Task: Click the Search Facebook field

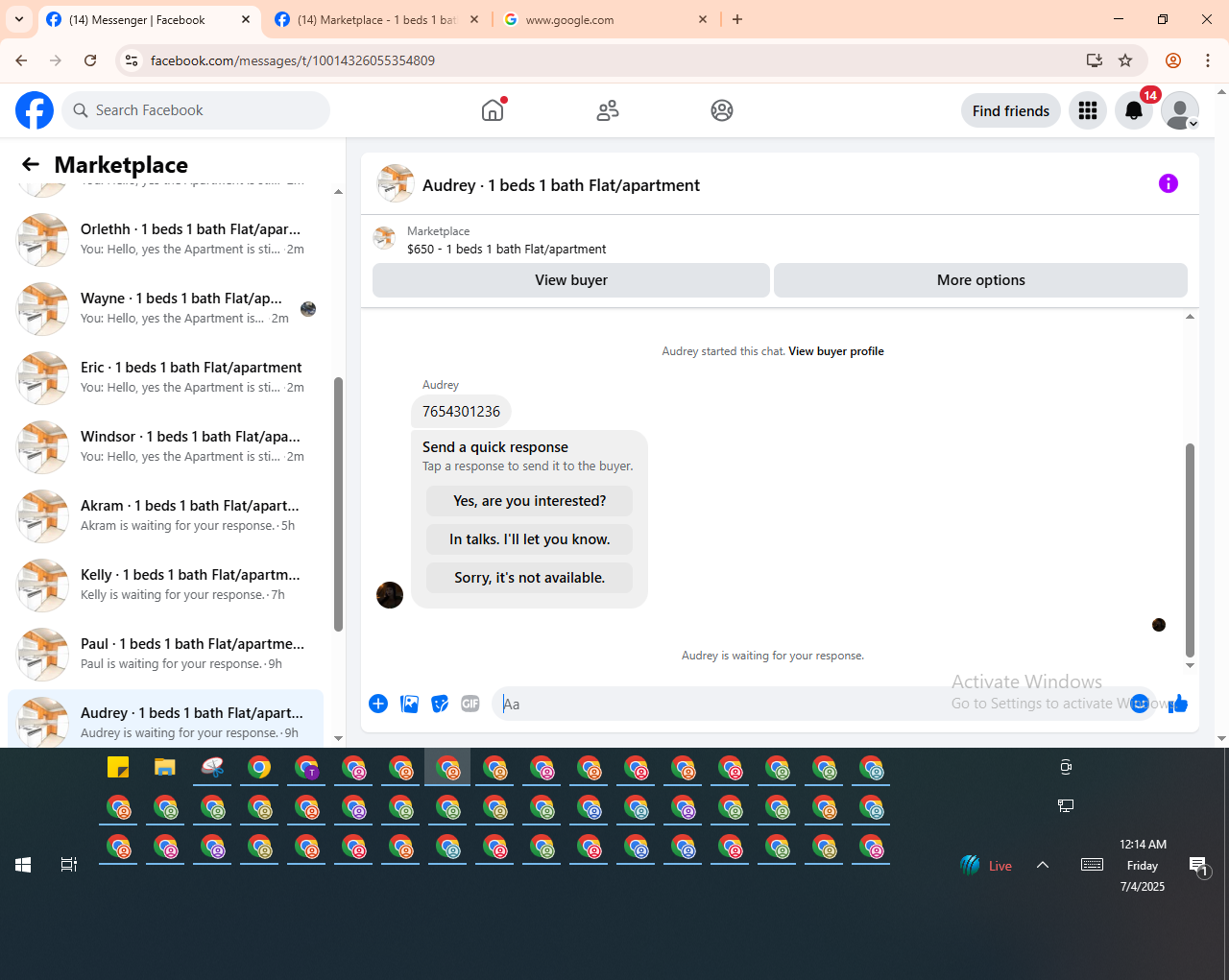Action: [196, 110]
